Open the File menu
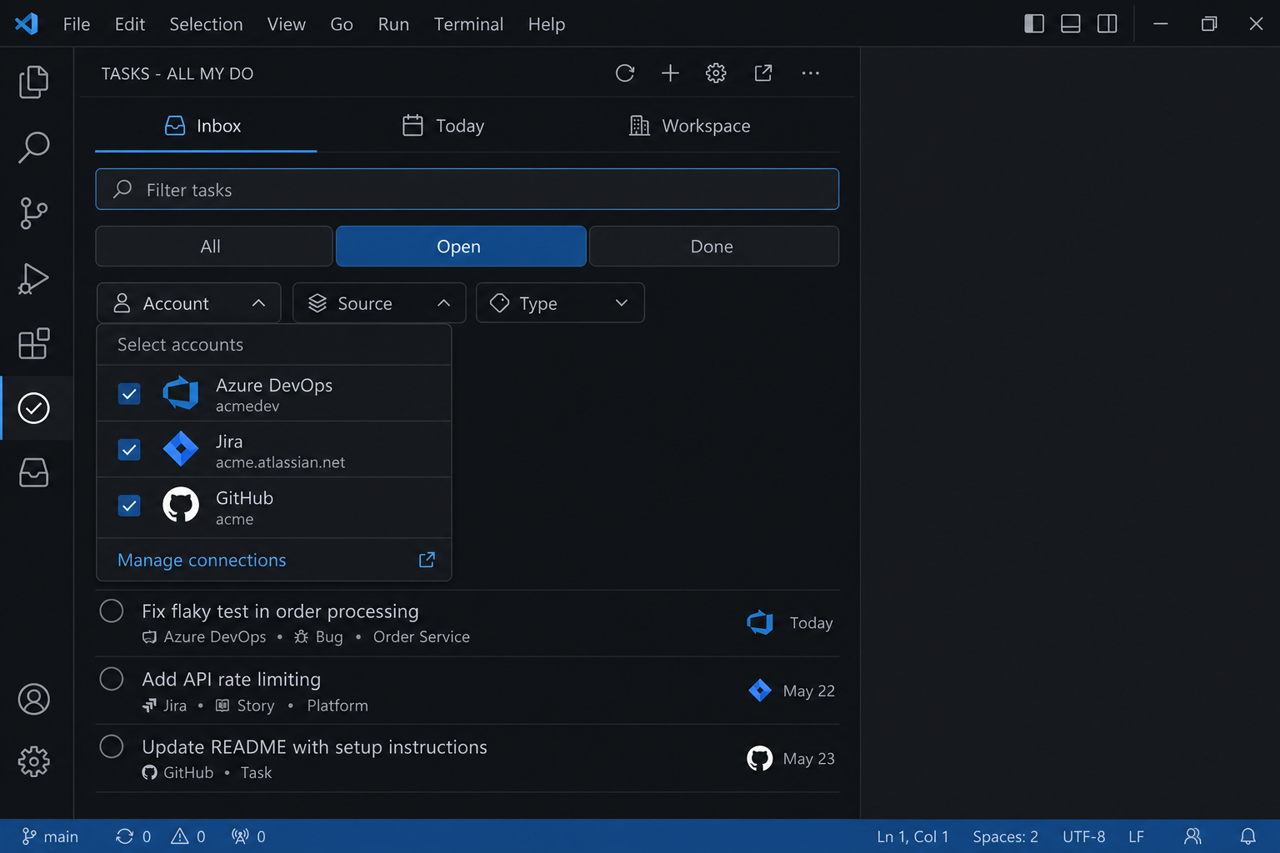Image resolution: width=1280 pixels, height=853 pixels. [x=77, y=24]
